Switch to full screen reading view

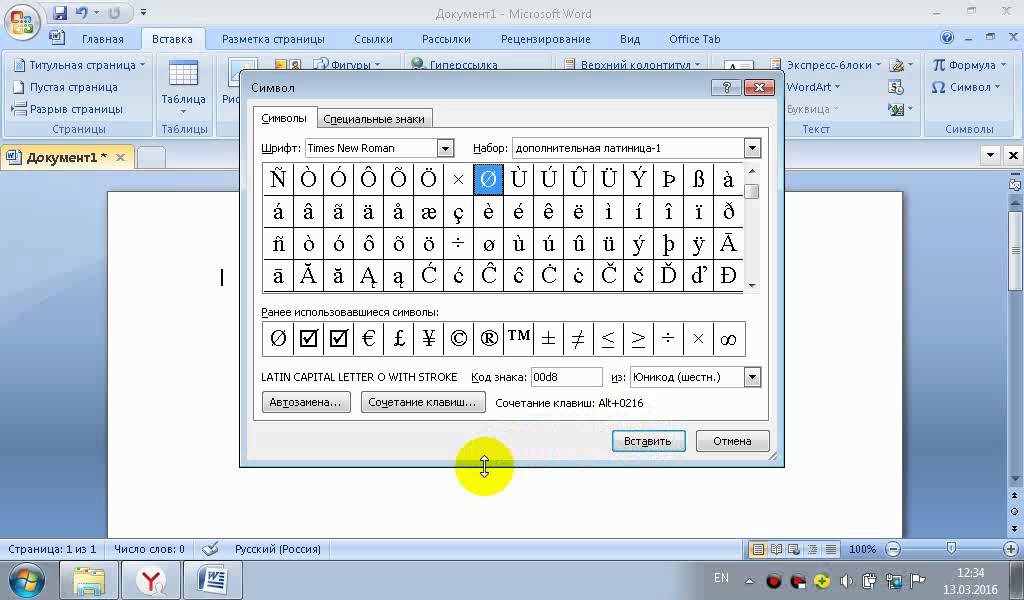point(775,549)
